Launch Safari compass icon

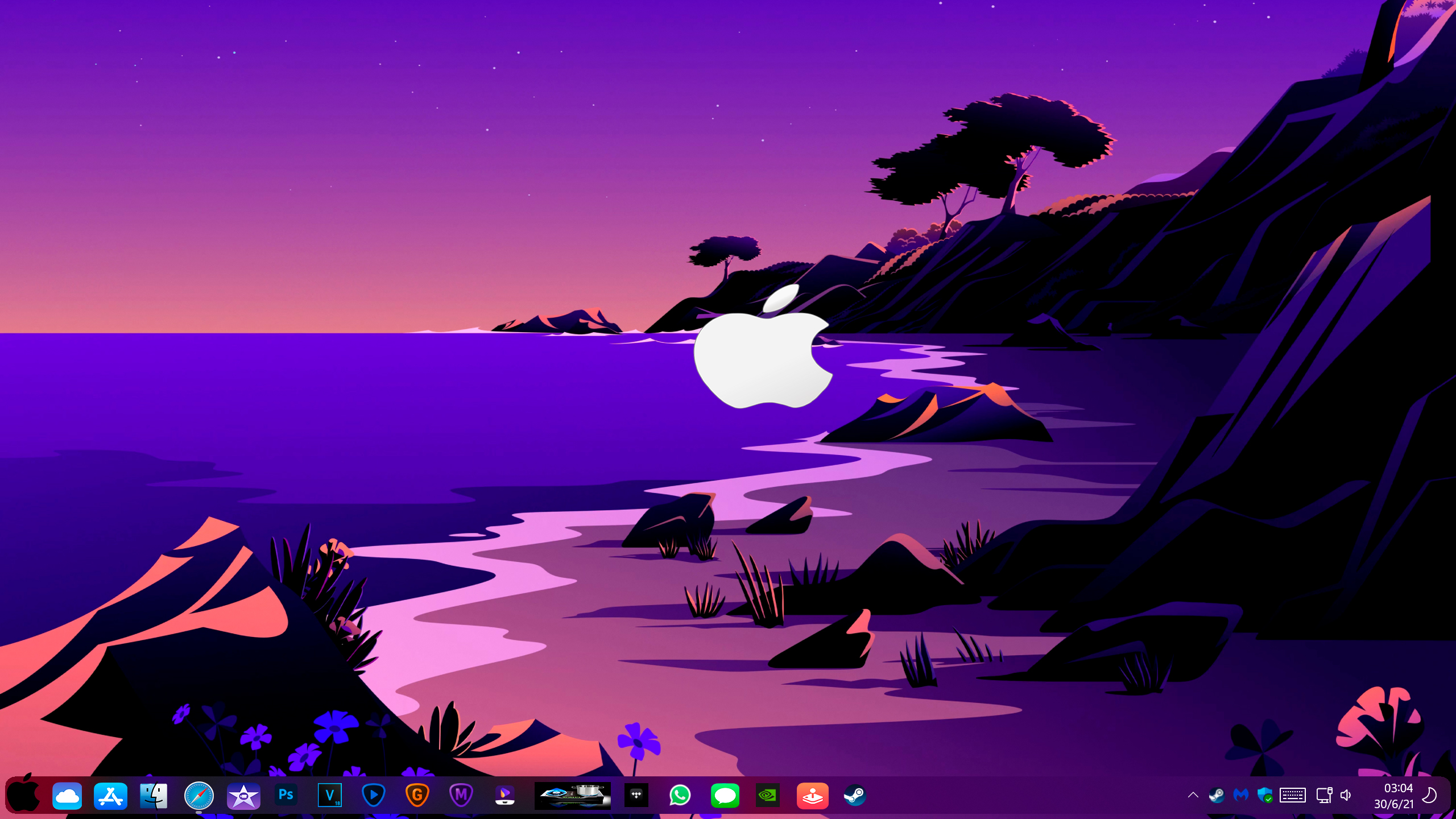[198, 796]
